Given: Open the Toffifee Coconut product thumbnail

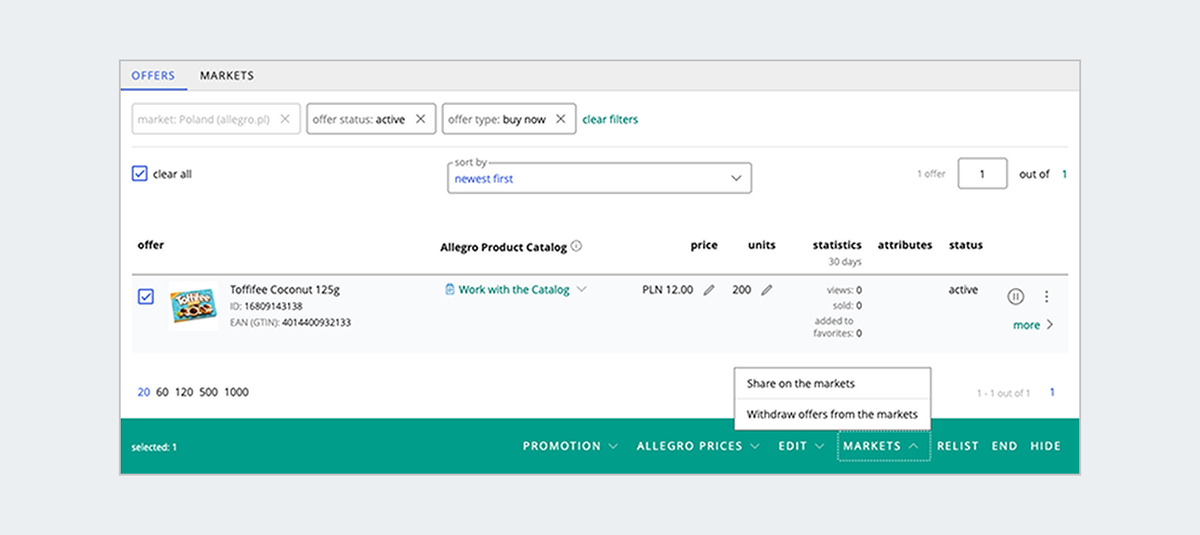Looking at the screenshot, I should tap(193, 305).
